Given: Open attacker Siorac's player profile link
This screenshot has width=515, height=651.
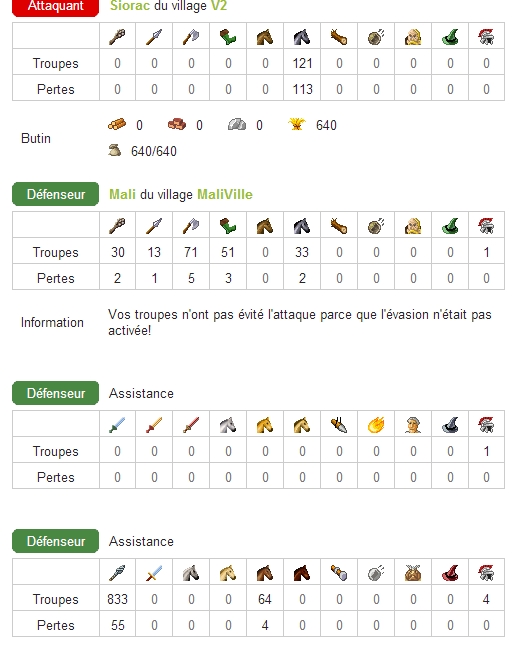Looking at the screenshot, I should tap(130, 6).
